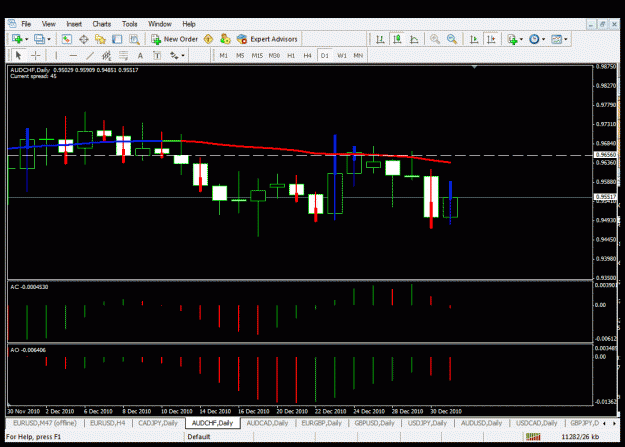
Task: Expand the Templates dropdown arrow
Action: click(566, 39)
